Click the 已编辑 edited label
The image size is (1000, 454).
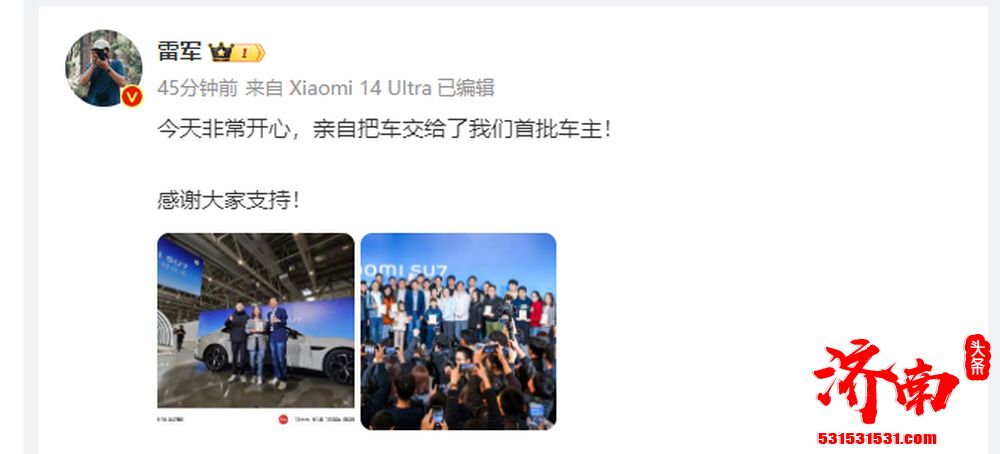tap(466, 88)
